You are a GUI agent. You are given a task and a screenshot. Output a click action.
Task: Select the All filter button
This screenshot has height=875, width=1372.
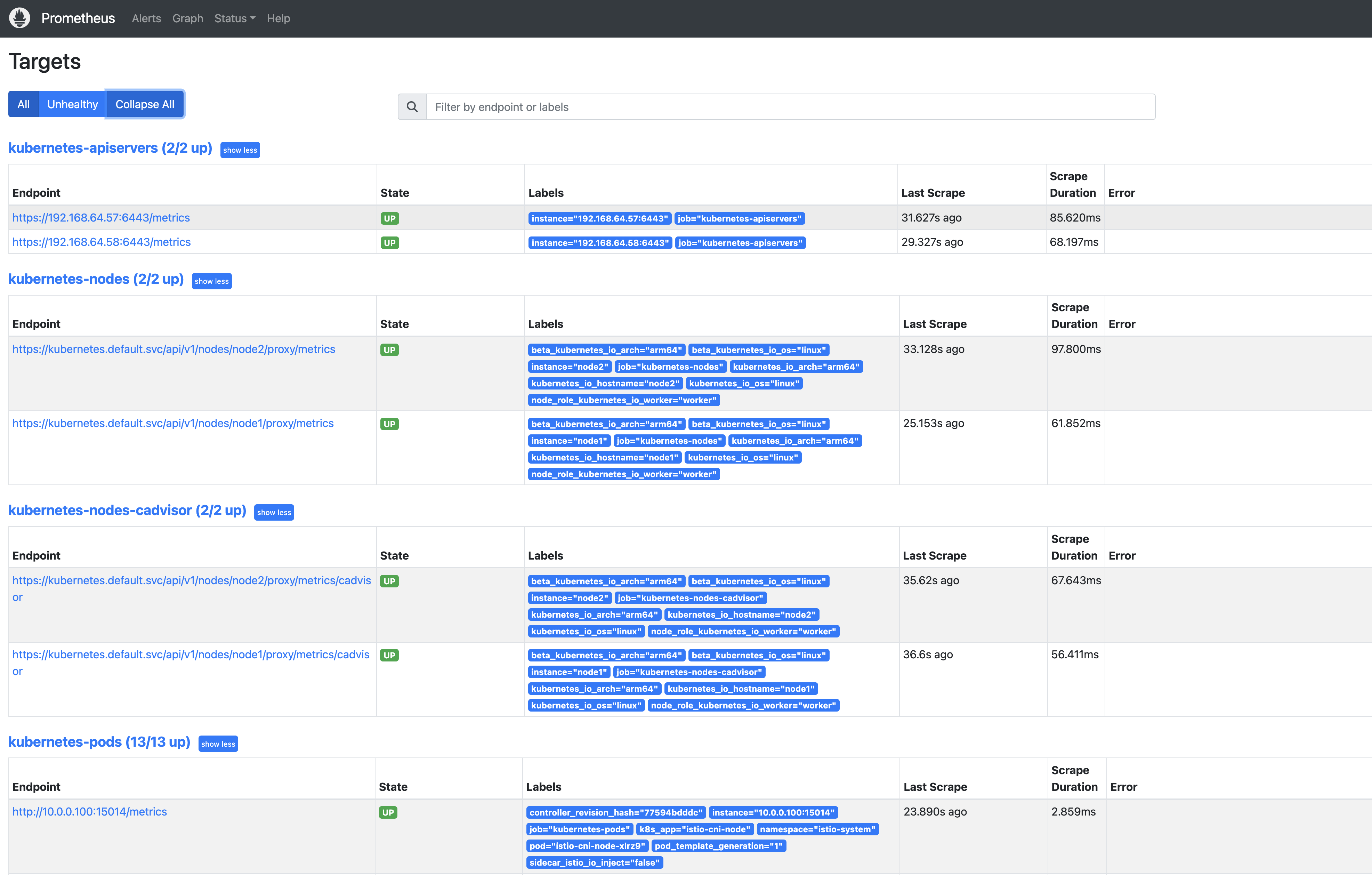pos(23,104)
